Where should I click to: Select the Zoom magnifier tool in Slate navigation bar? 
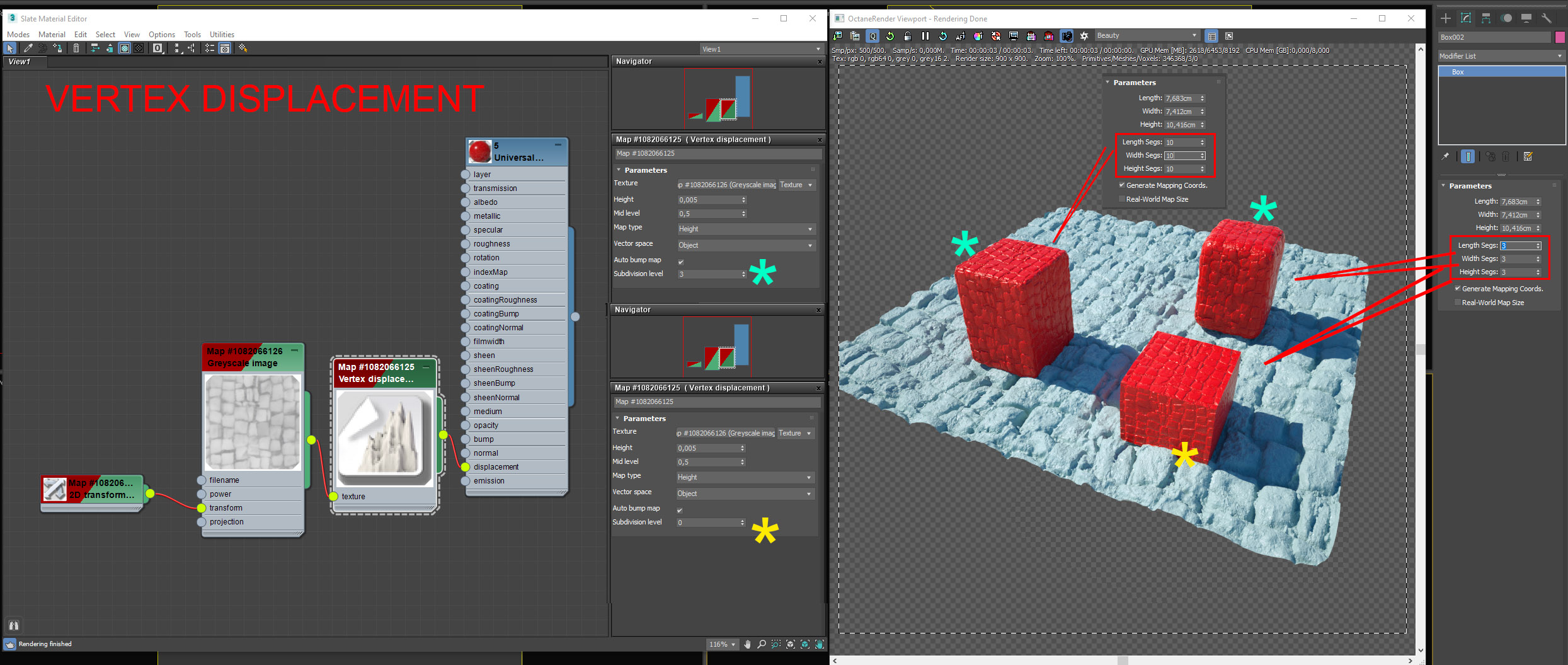[x=762, y=644]
